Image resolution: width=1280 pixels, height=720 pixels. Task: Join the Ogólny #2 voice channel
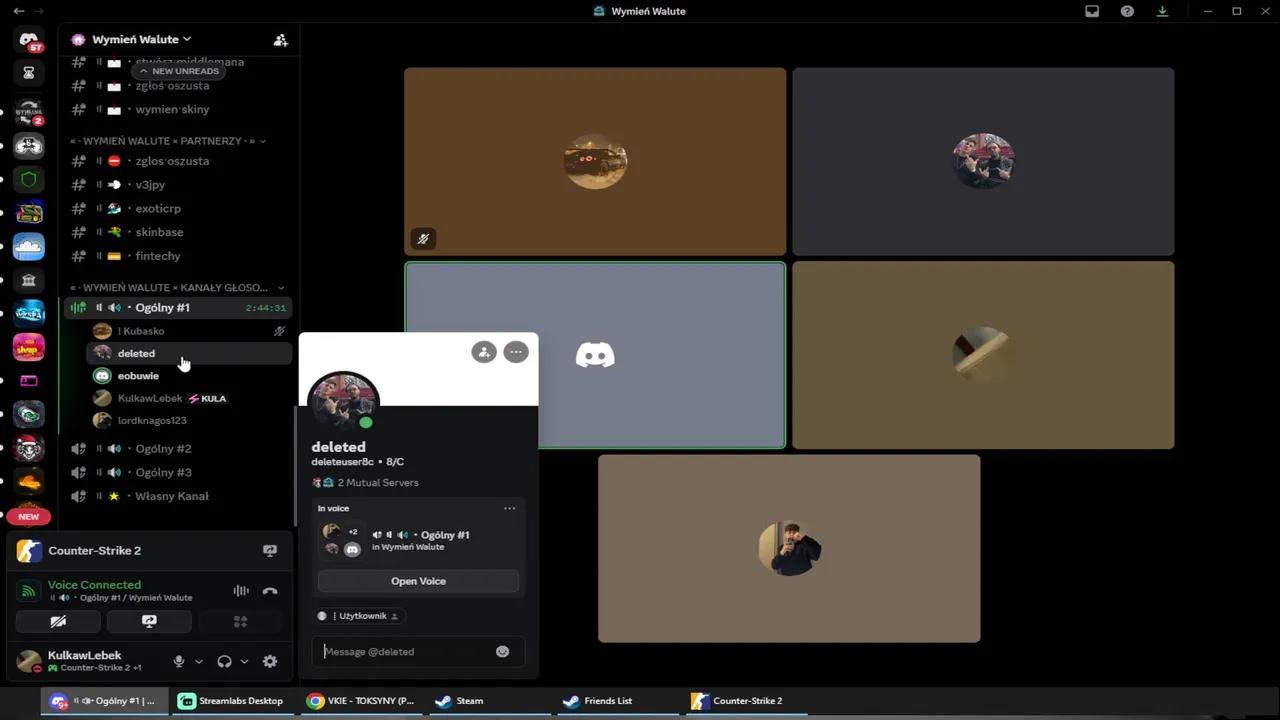[163, 449]
